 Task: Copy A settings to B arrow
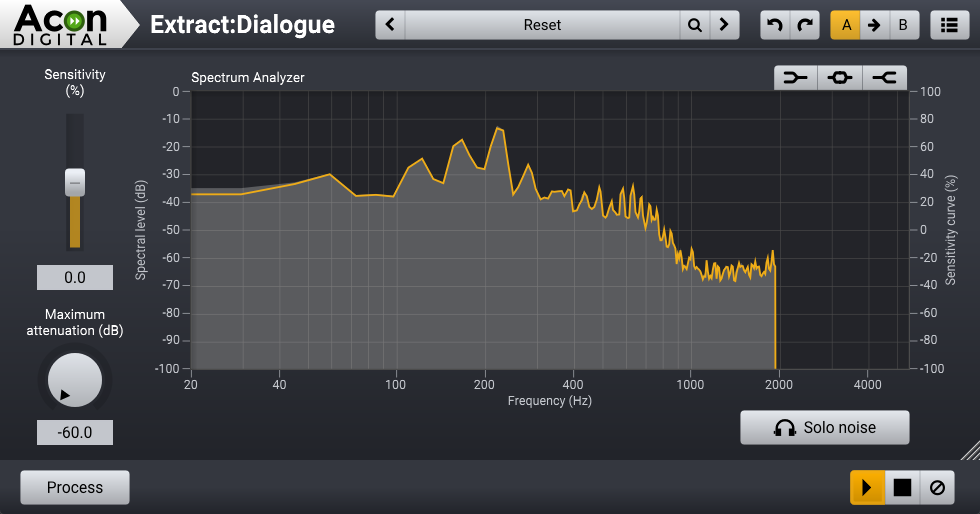[x=874, y=25]
